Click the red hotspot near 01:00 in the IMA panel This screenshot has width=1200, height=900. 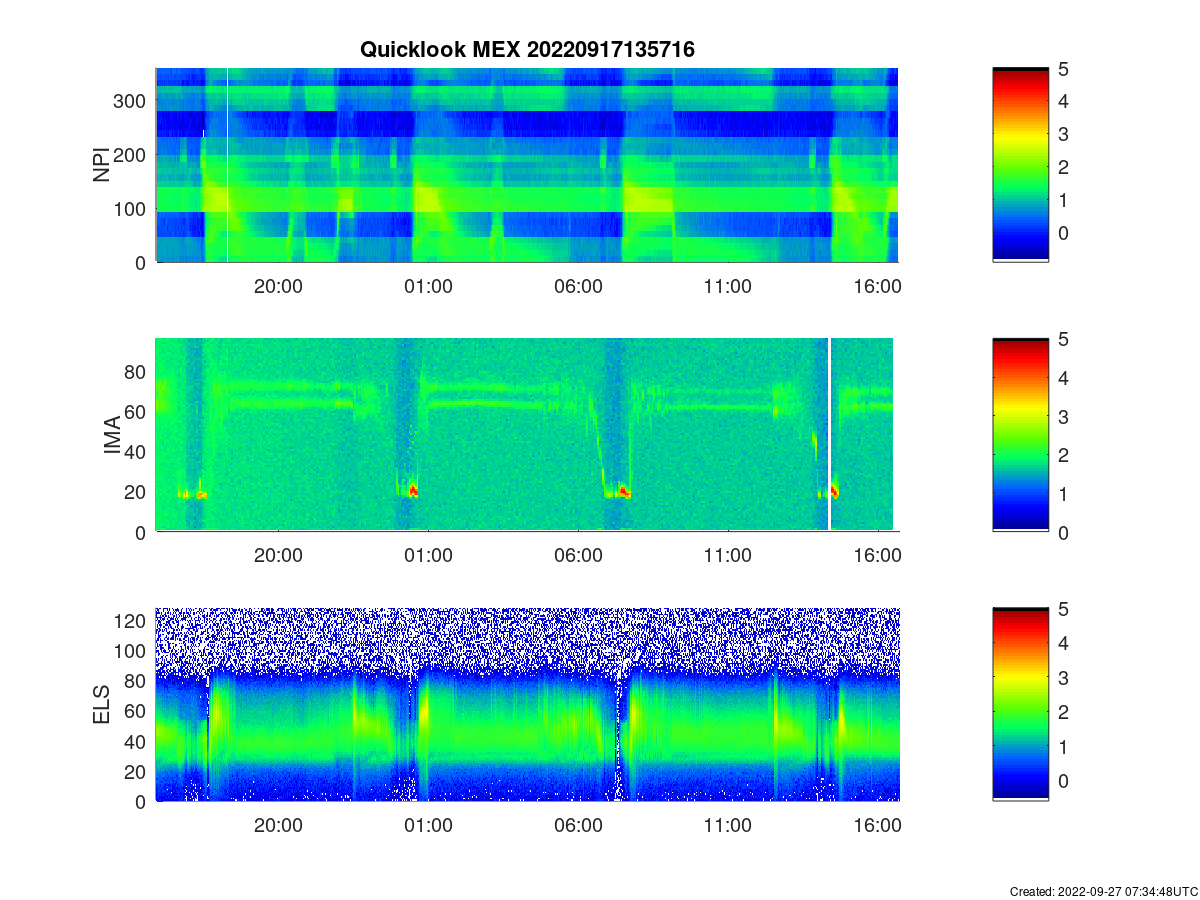413,490
